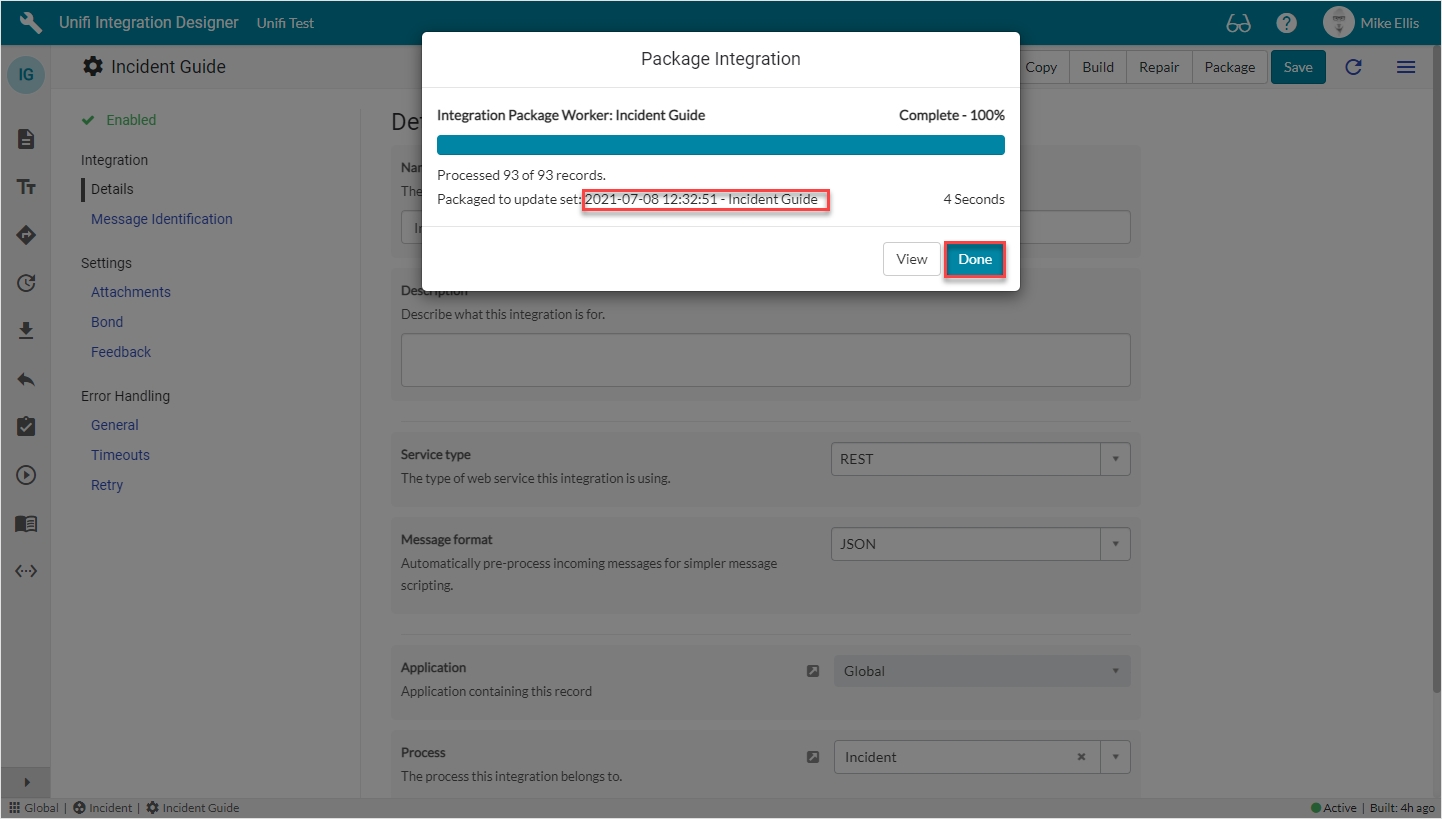This screenshot has width=1442, height=819.
Task: Click the document icon in left sidebar
Action: tap(26, 139)
